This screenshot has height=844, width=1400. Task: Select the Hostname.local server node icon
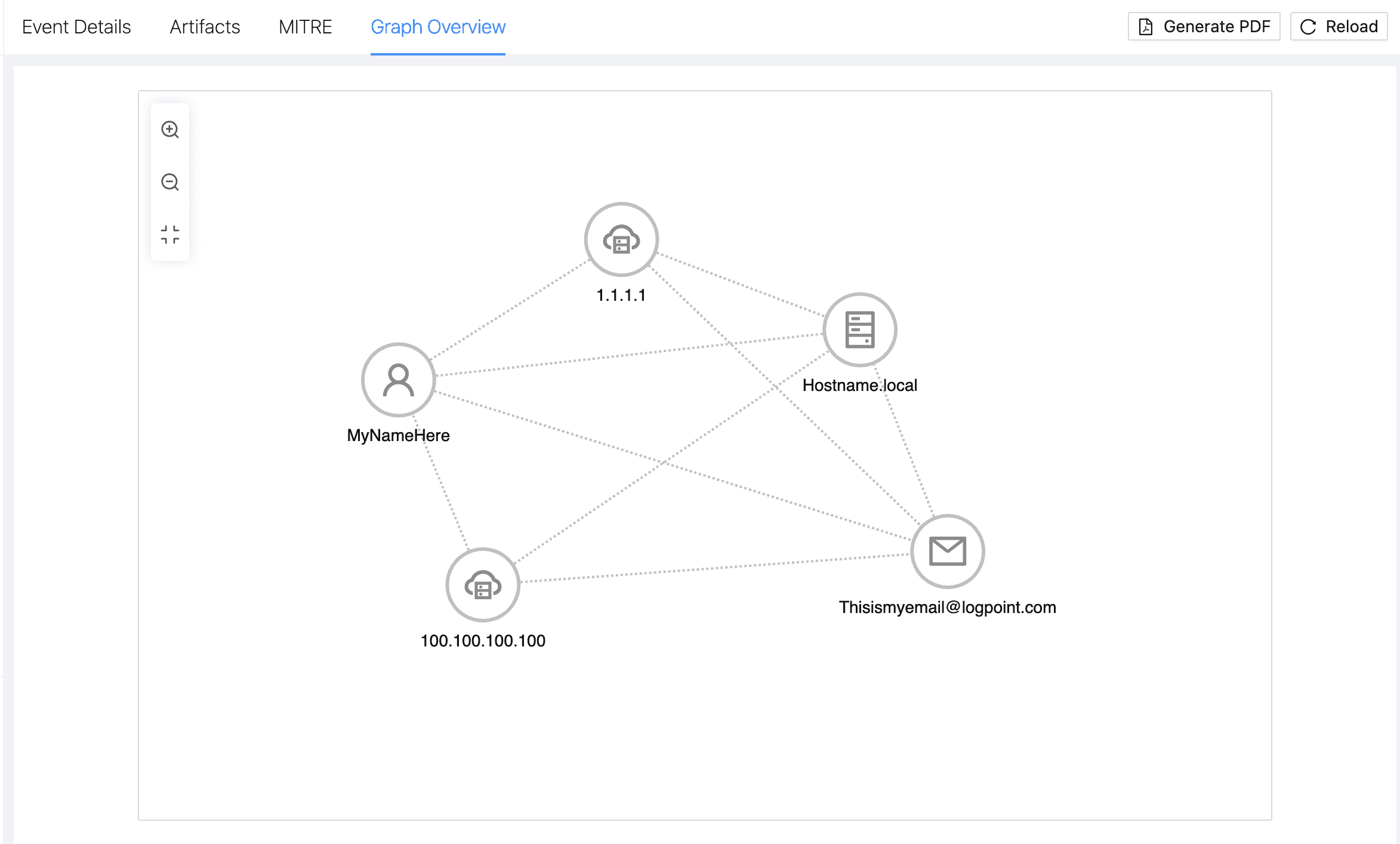(x=859, y=329)
